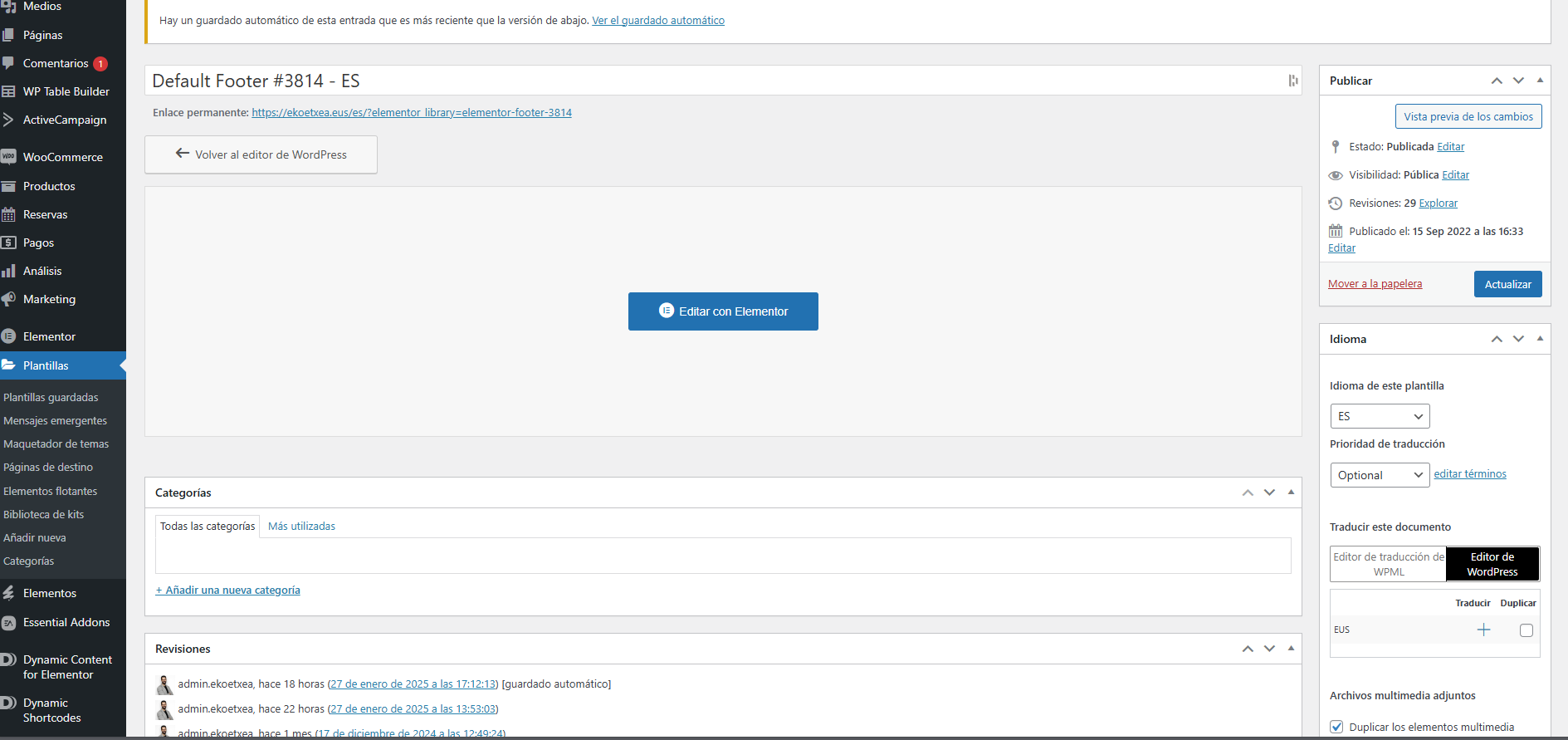1568x740 pixels.
Task: Collapse the Revisiones panel
Action: [1291, 649]
